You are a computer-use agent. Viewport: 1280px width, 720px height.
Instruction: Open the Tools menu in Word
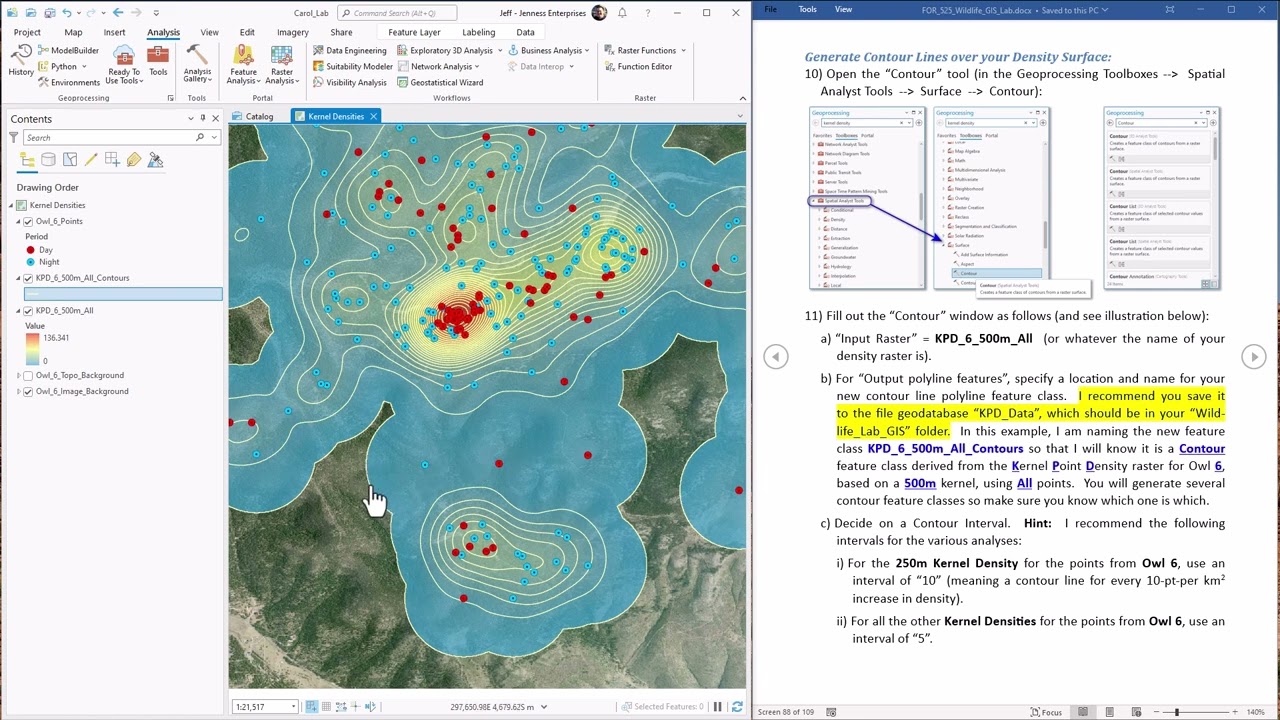(x=807, y=9)
